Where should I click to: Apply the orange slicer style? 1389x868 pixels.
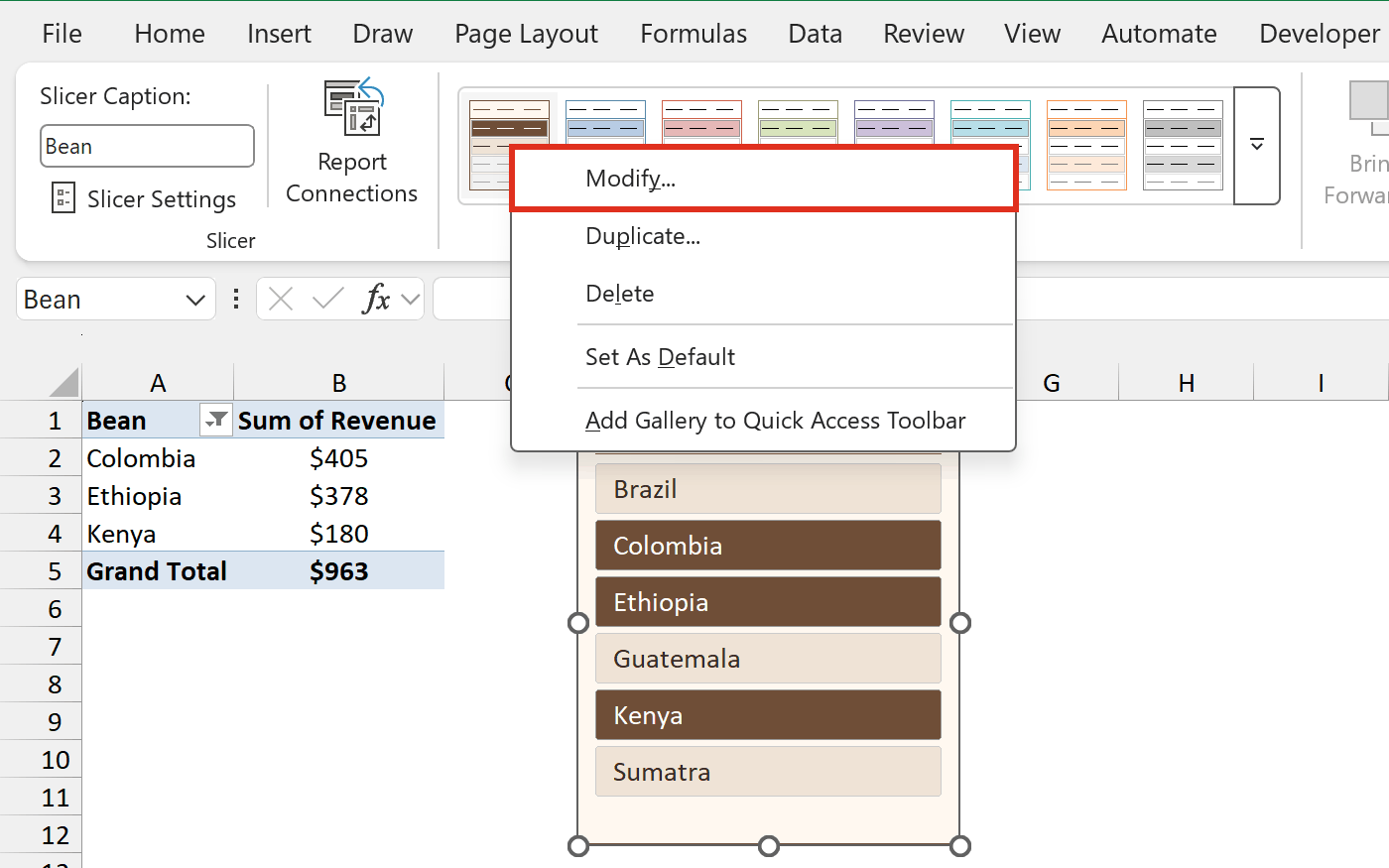click(x=1086, y=145)
